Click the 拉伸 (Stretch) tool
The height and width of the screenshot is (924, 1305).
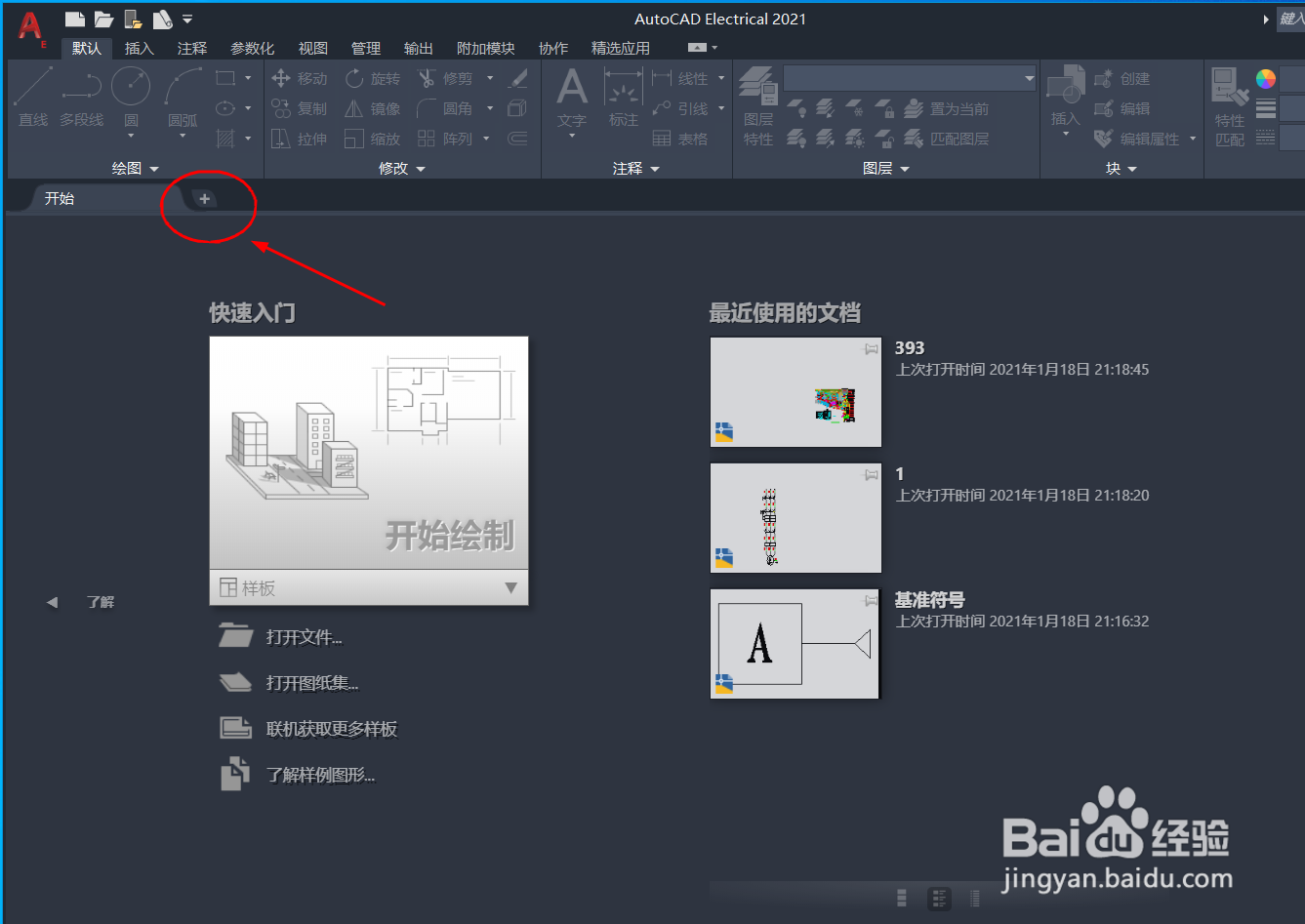point(300,139)
